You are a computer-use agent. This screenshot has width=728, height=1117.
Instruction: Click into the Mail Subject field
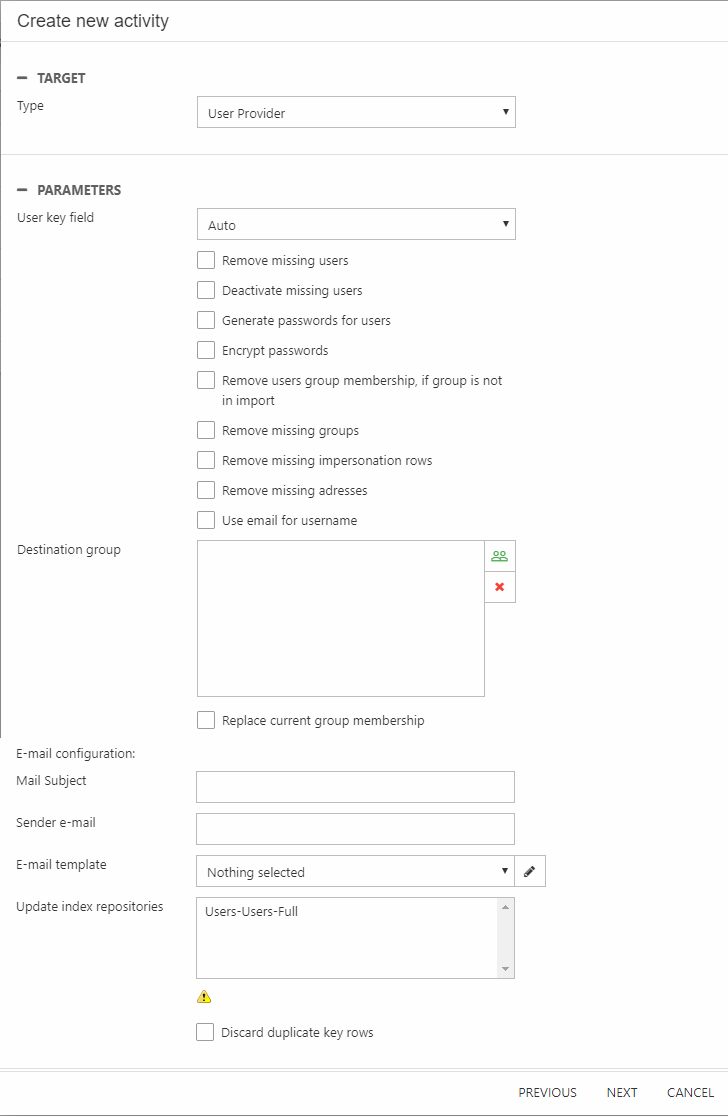(x=355, y=787)
